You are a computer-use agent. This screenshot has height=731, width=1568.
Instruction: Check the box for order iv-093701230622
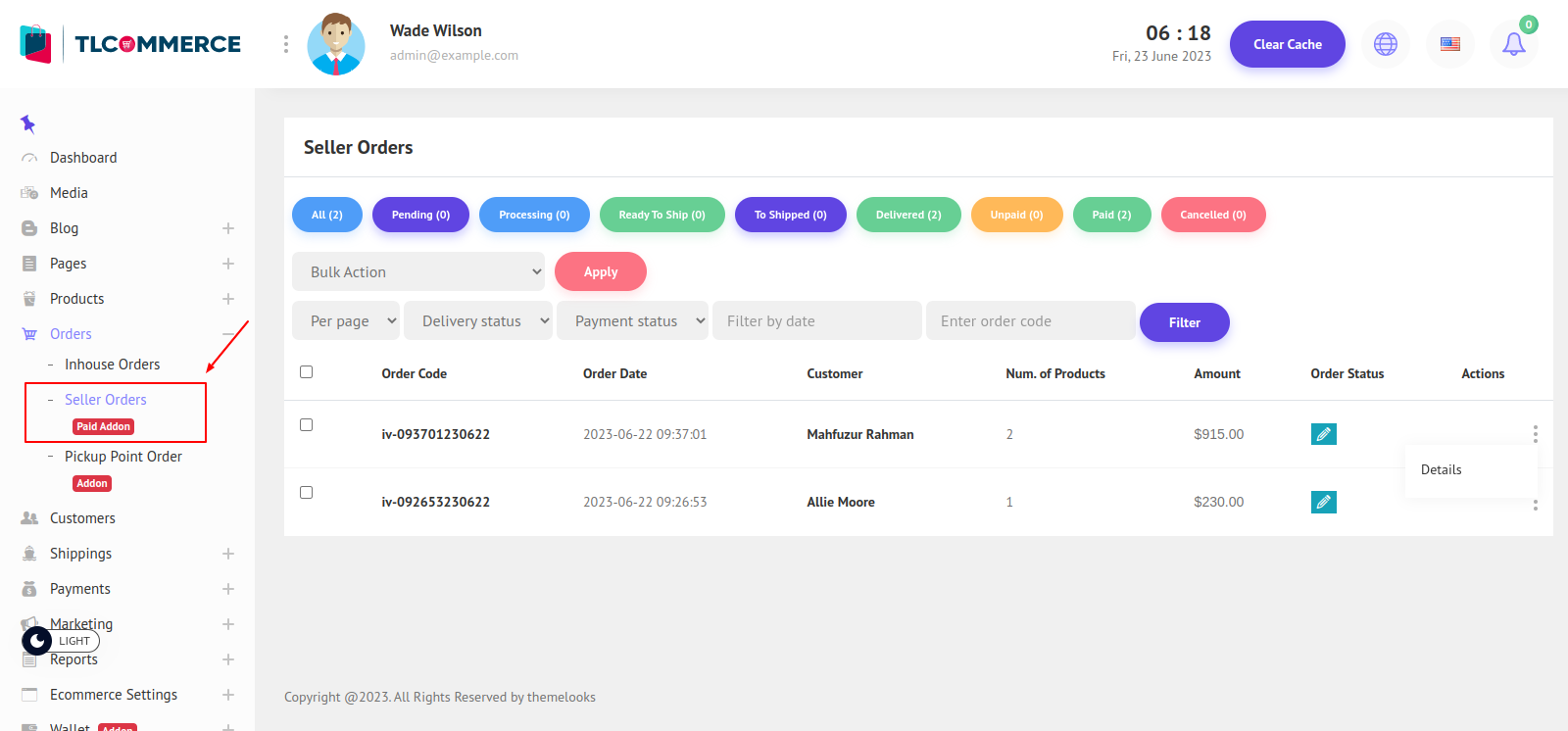point(307,425)
